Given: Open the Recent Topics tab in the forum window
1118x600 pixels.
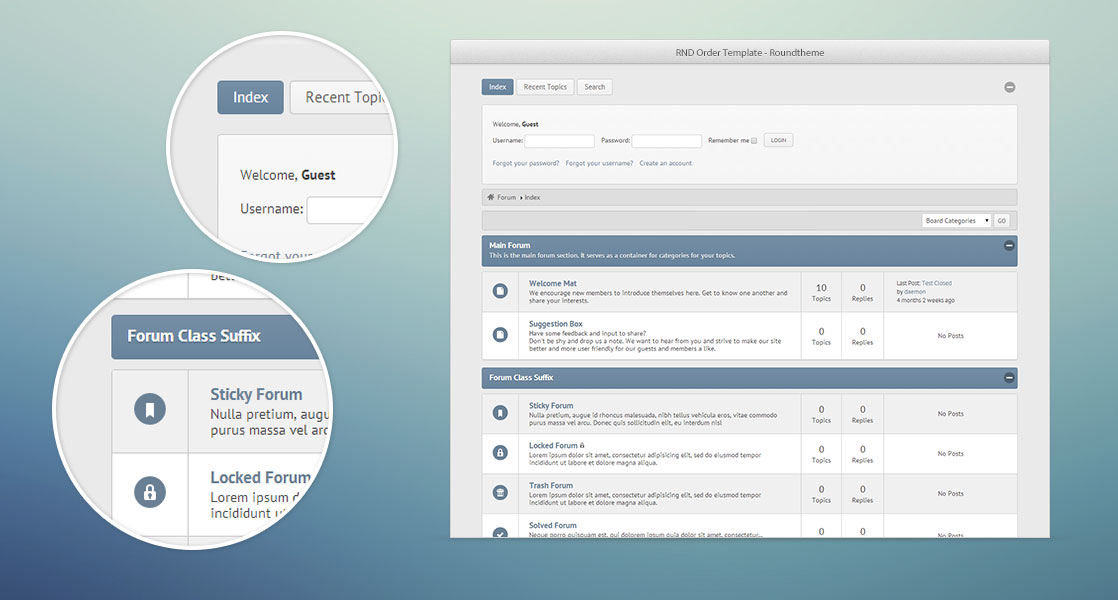Looking at the screenshot, I should click(x=545, y=87).
